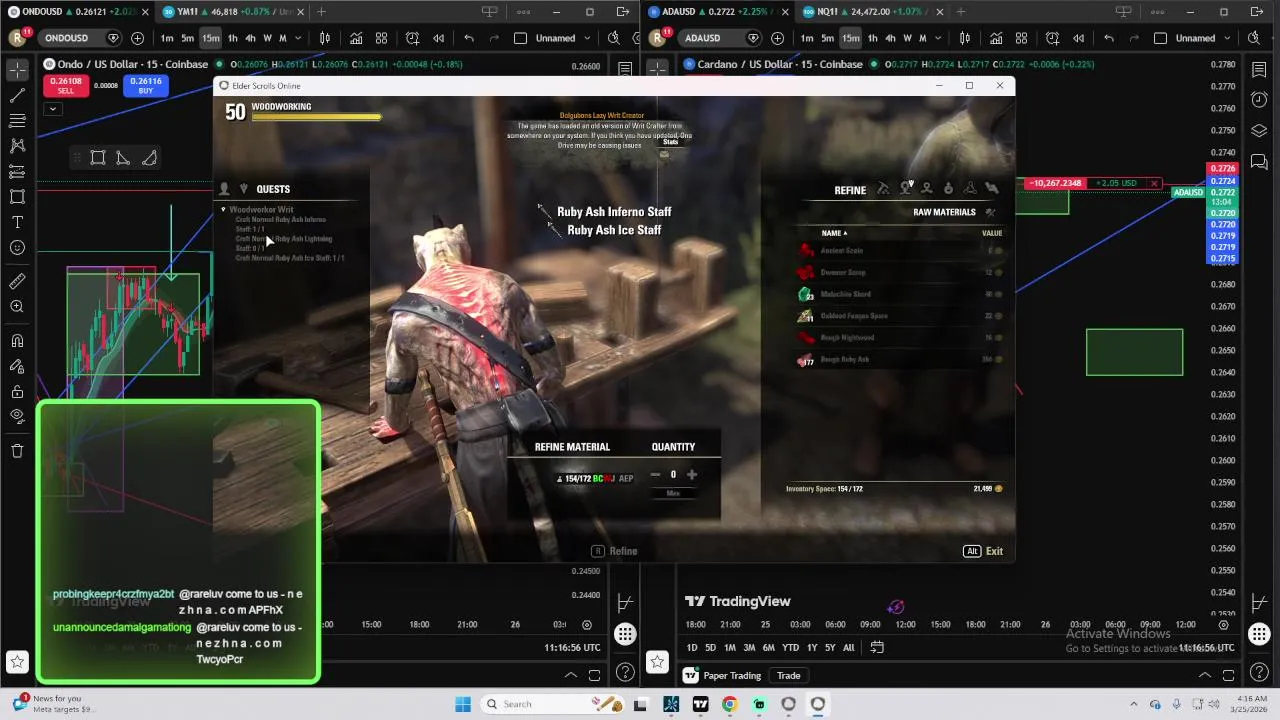Select 4h interval in ADAUSD window

click(891, 38)
